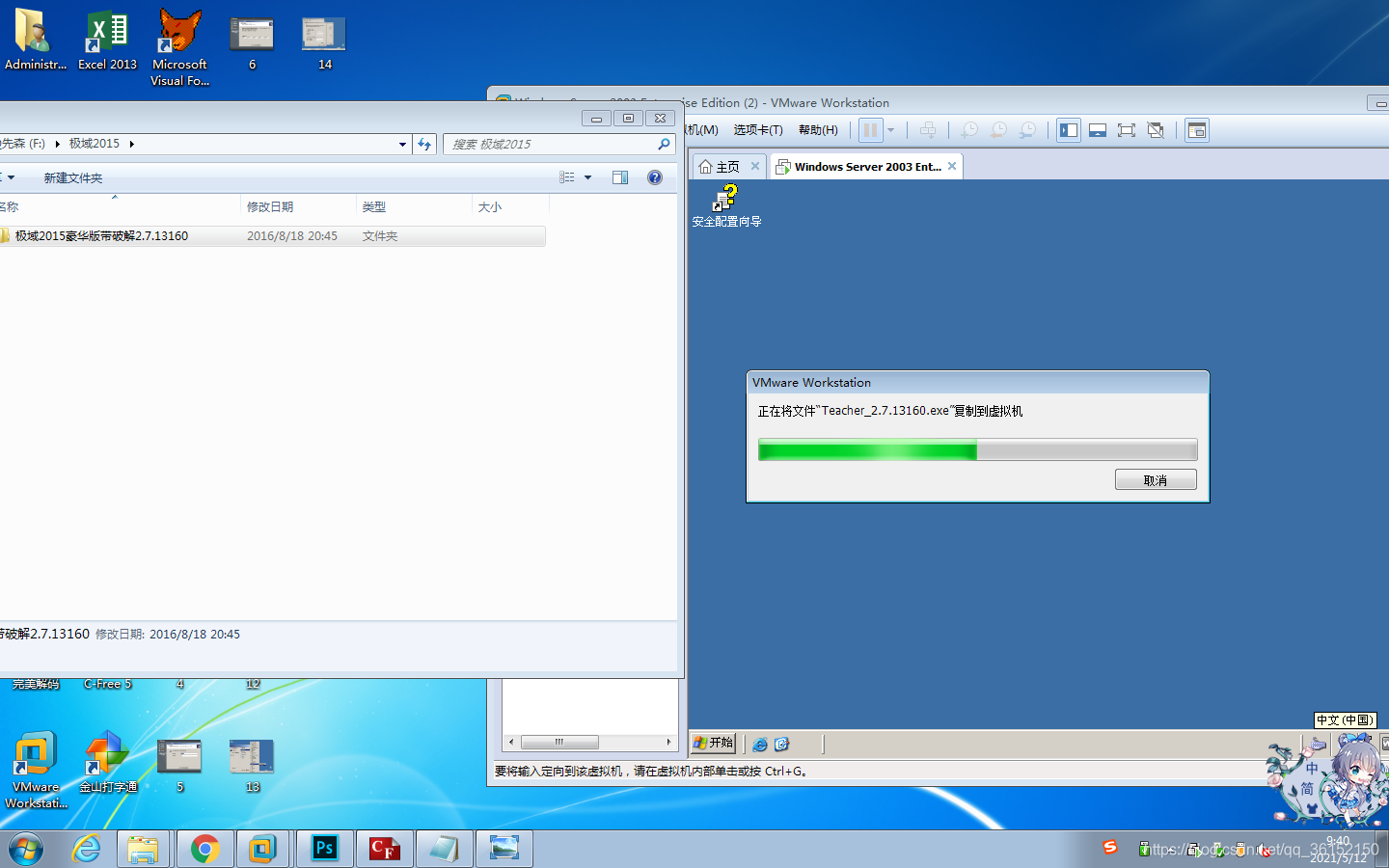
Task: Open the desktop file named 13
Action: point(252,765)
